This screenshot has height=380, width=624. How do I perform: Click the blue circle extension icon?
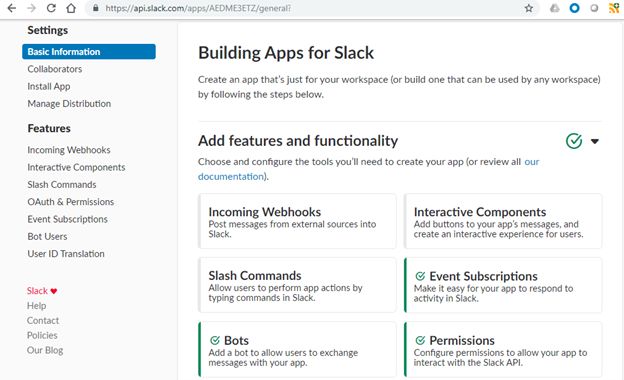(574, 8)
